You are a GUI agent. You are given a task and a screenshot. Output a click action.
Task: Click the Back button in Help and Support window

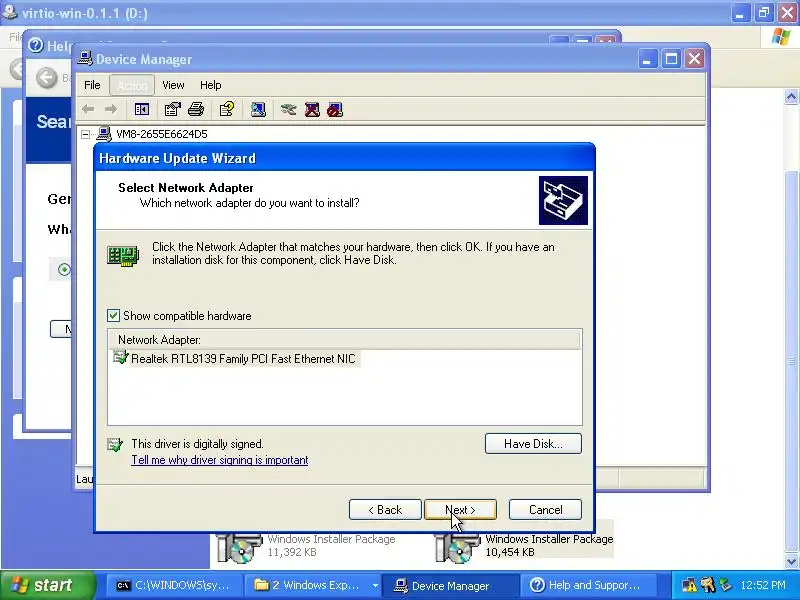[47, 78]
